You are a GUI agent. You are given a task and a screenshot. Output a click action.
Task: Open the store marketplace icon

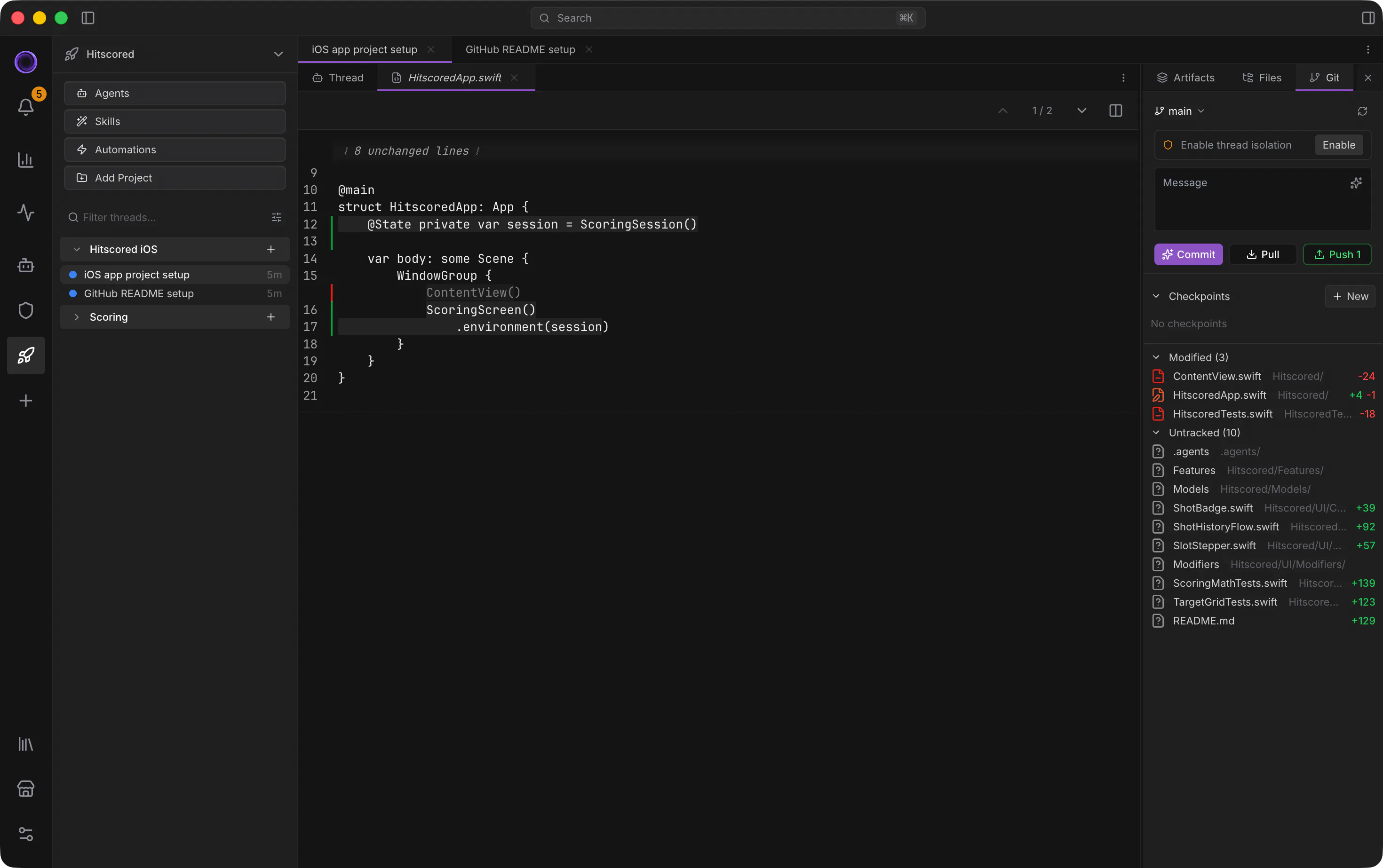(26, 789)
